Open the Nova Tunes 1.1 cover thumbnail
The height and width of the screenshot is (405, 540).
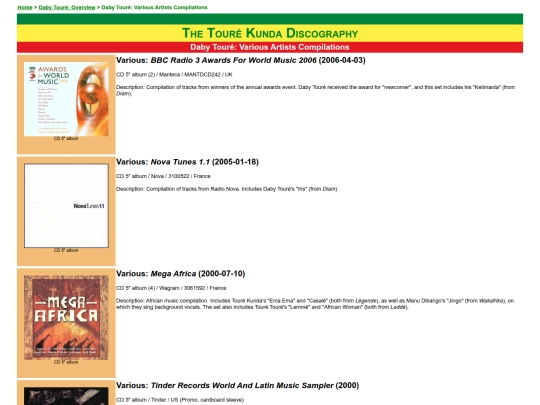click(66, 206)
